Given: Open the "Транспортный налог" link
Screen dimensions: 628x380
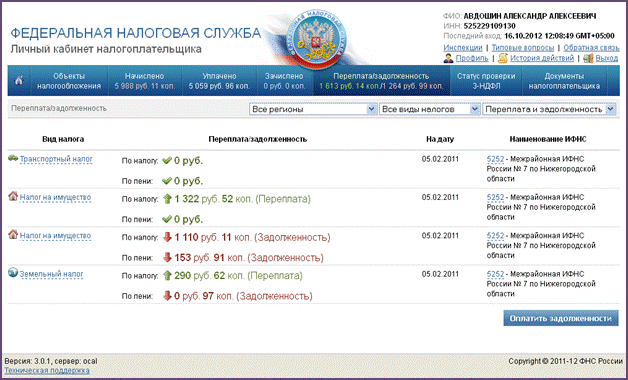Looking at the screenshot, I should pyautogui.click(x=56, y=159).
